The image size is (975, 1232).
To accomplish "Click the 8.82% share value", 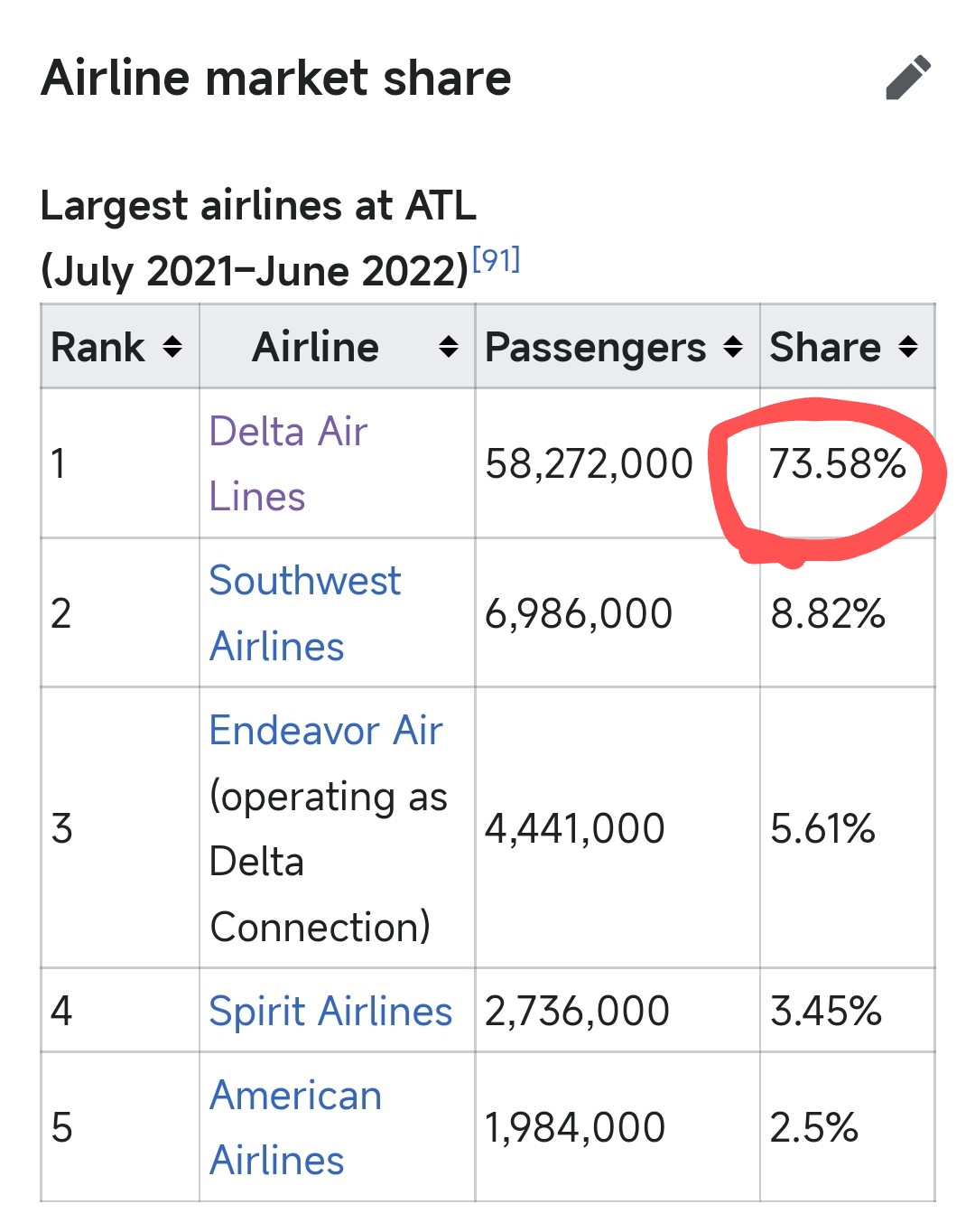I will tap(828, 614).
